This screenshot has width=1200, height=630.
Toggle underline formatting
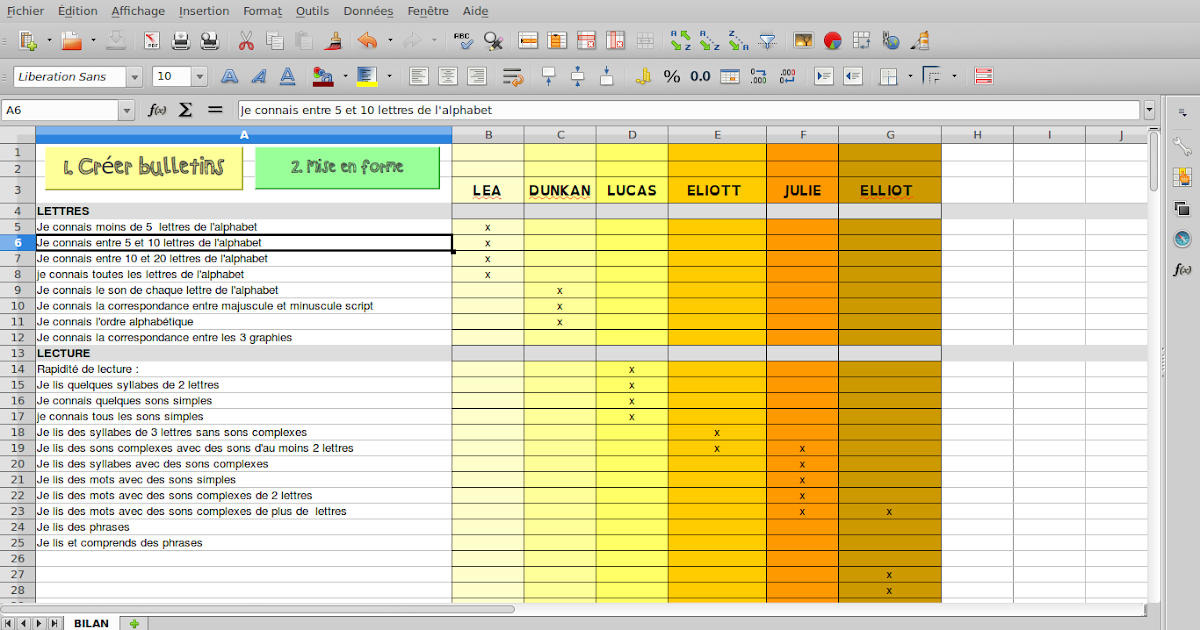288,75
